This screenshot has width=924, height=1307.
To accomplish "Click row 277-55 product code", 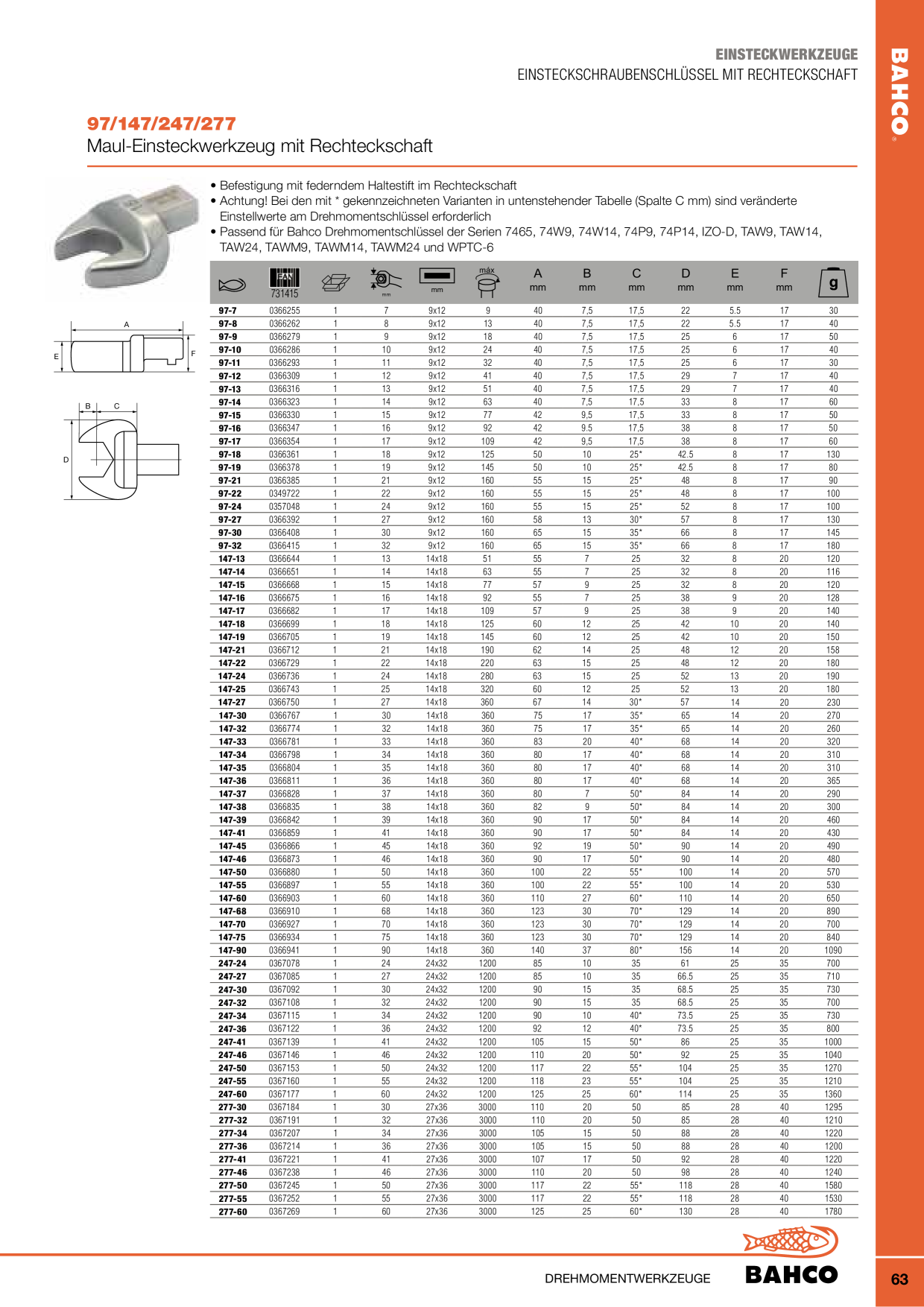I will 232,1198.
